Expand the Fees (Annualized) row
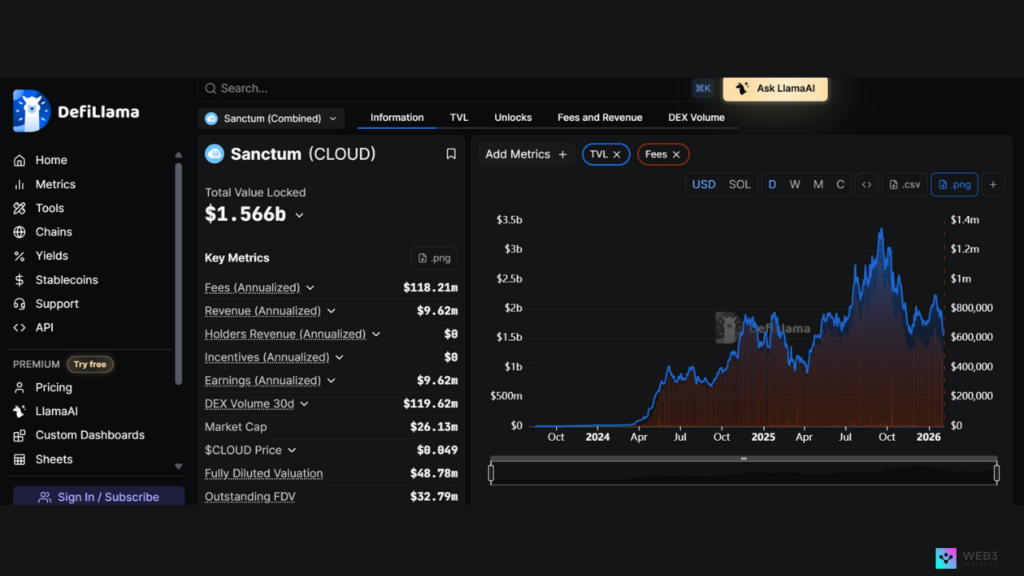The height and width of the screenshot is (576, 1024). 310,288
